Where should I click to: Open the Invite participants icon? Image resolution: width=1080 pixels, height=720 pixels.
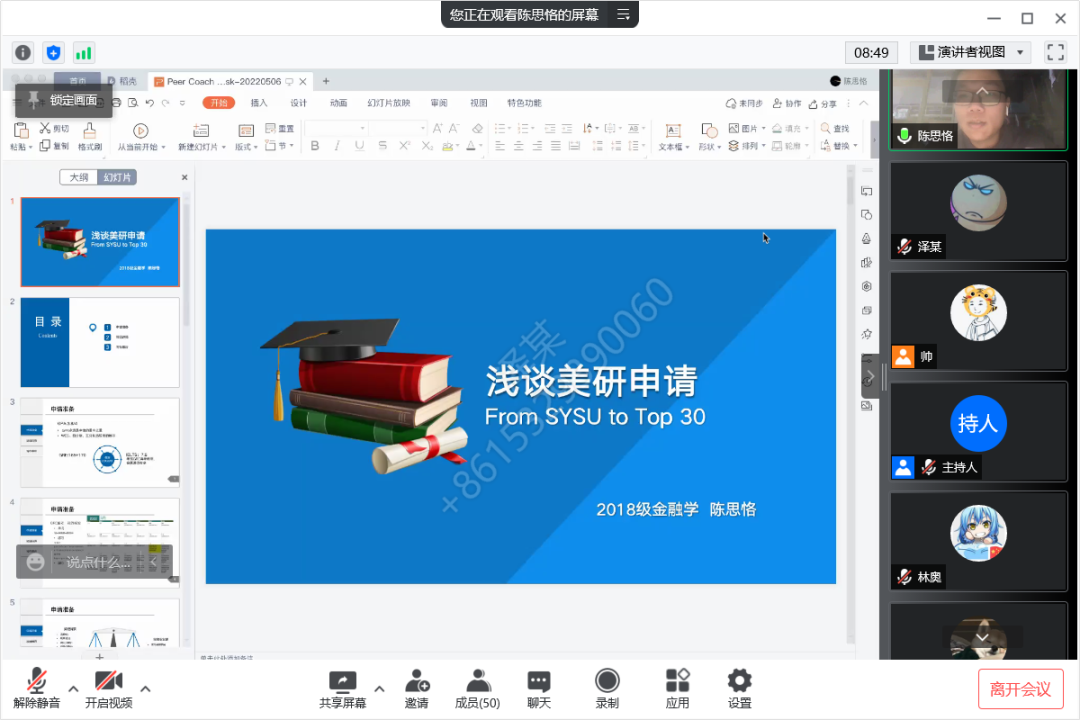pos(417,688)
